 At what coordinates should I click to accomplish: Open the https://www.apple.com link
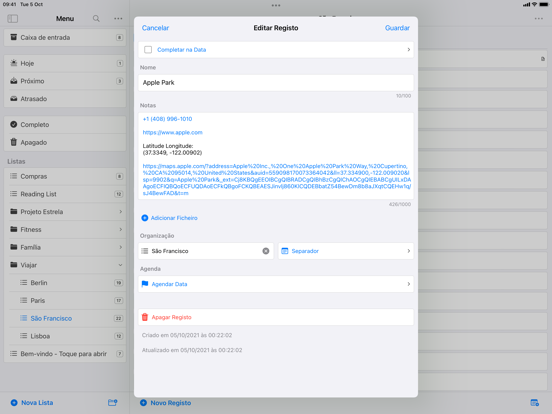pos(172,132)
